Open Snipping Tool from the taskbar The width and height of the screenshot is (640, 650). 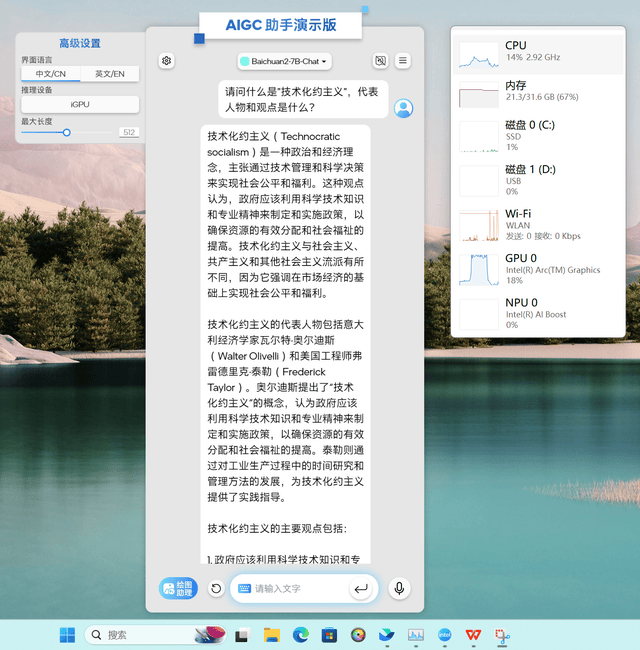point(502,635)
